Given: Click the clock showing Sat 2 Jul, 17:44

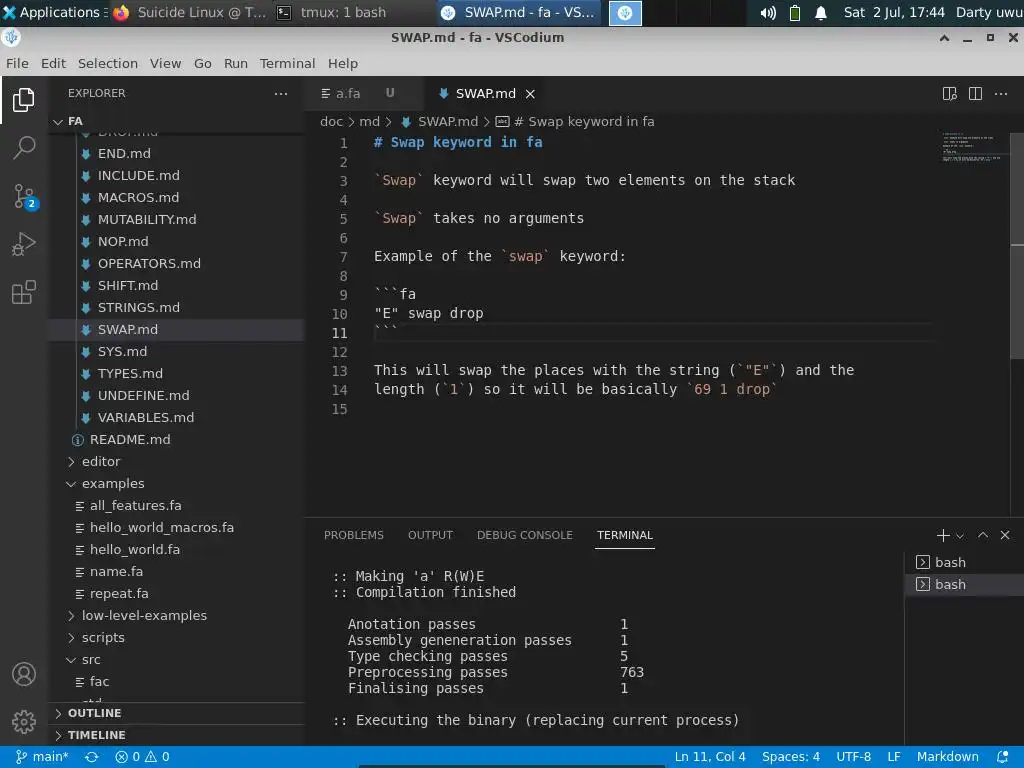Looking at the screenshot, I should [x=894, y=12].
